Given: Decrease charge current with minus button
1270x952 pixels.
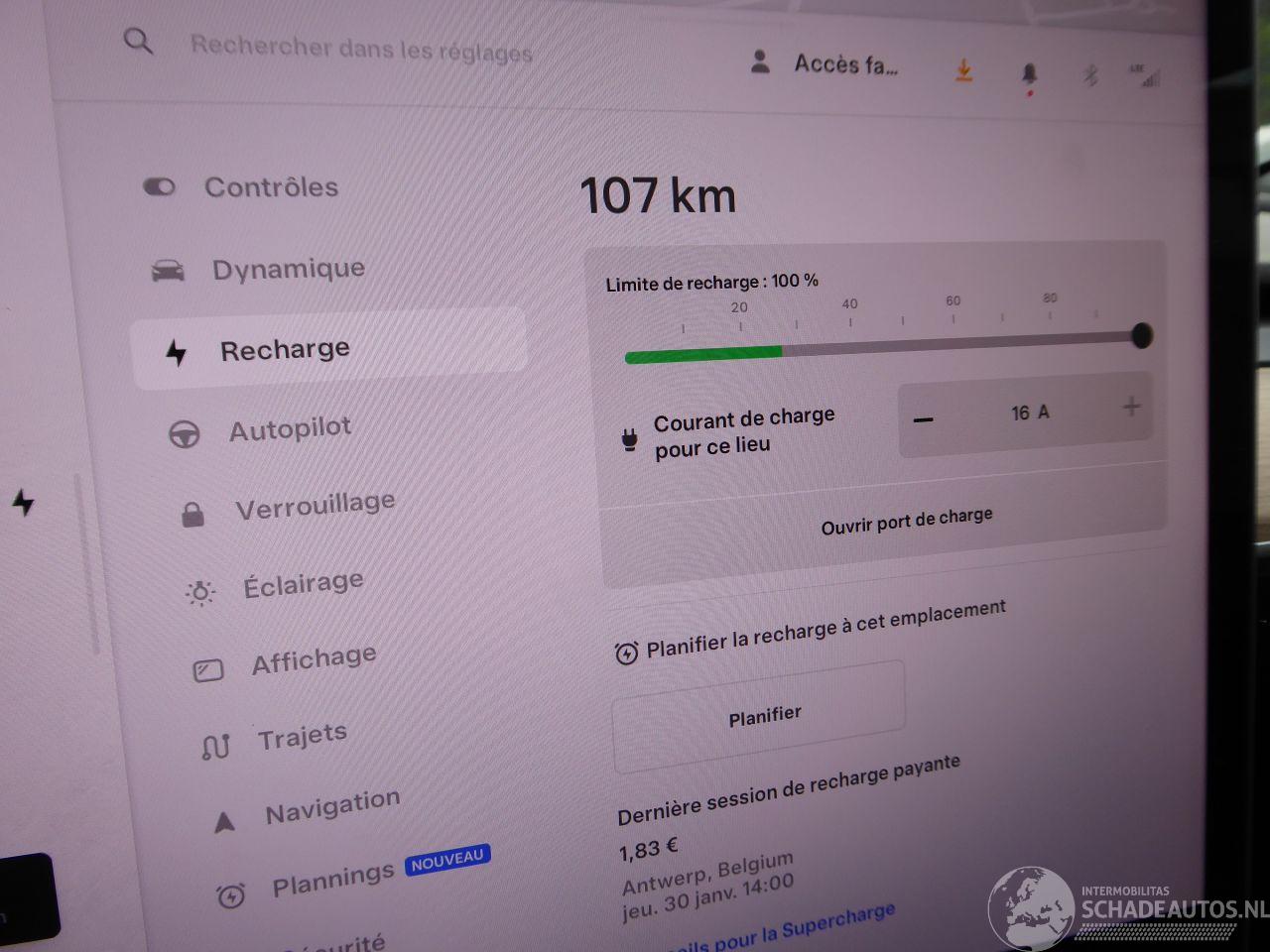Looking at the screenshot, I should [923, 419].
